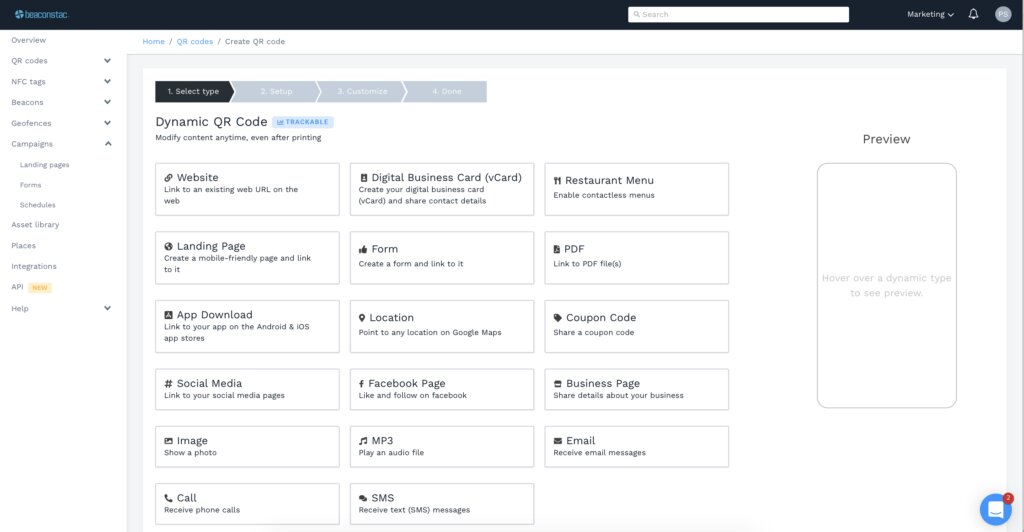Open the chat support bubble
This screenshot has width=1024, height=532.
click(995, 509)
